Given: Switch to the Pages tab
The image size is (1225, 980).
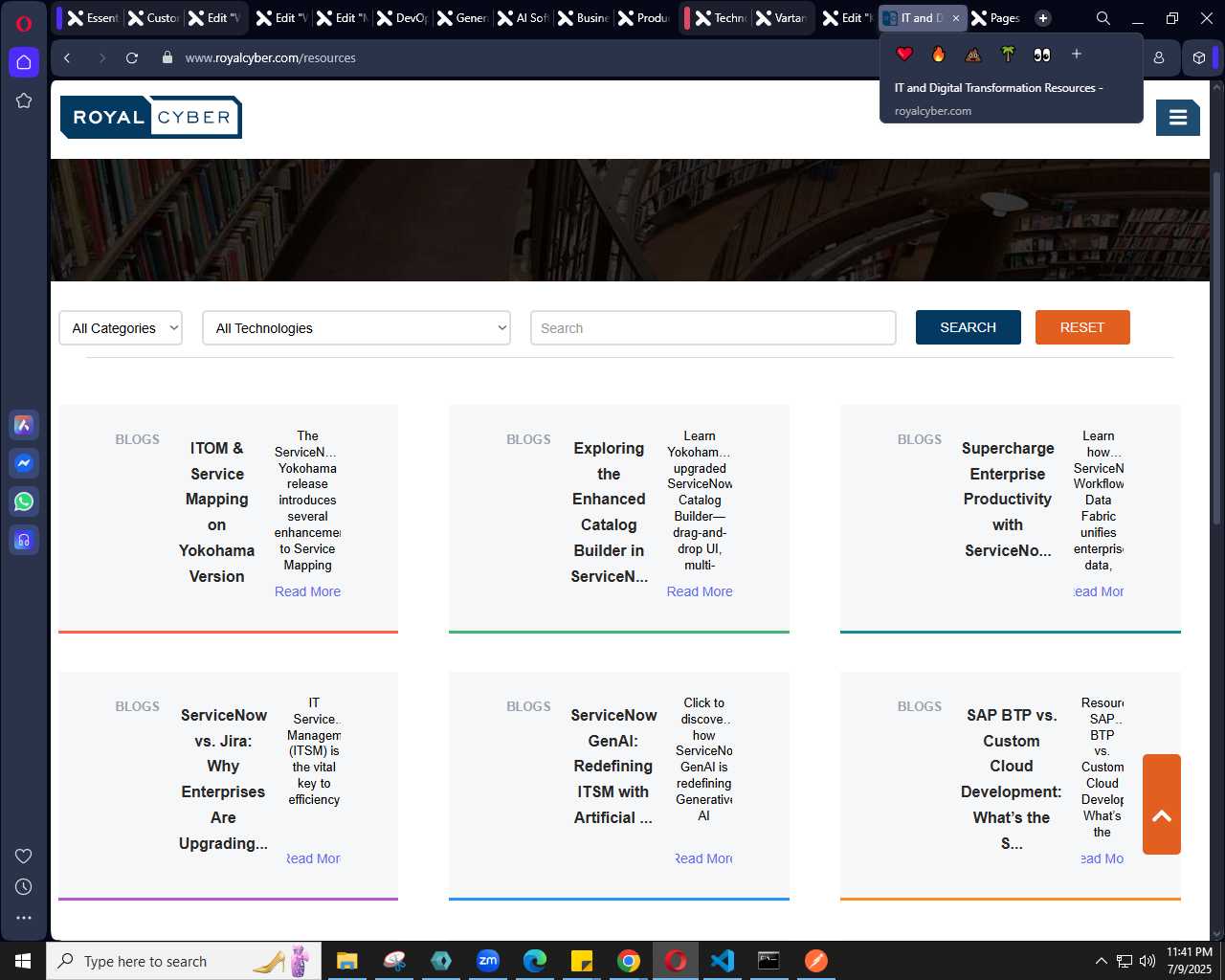Looking at the screenshot, I should click(996, 18).
